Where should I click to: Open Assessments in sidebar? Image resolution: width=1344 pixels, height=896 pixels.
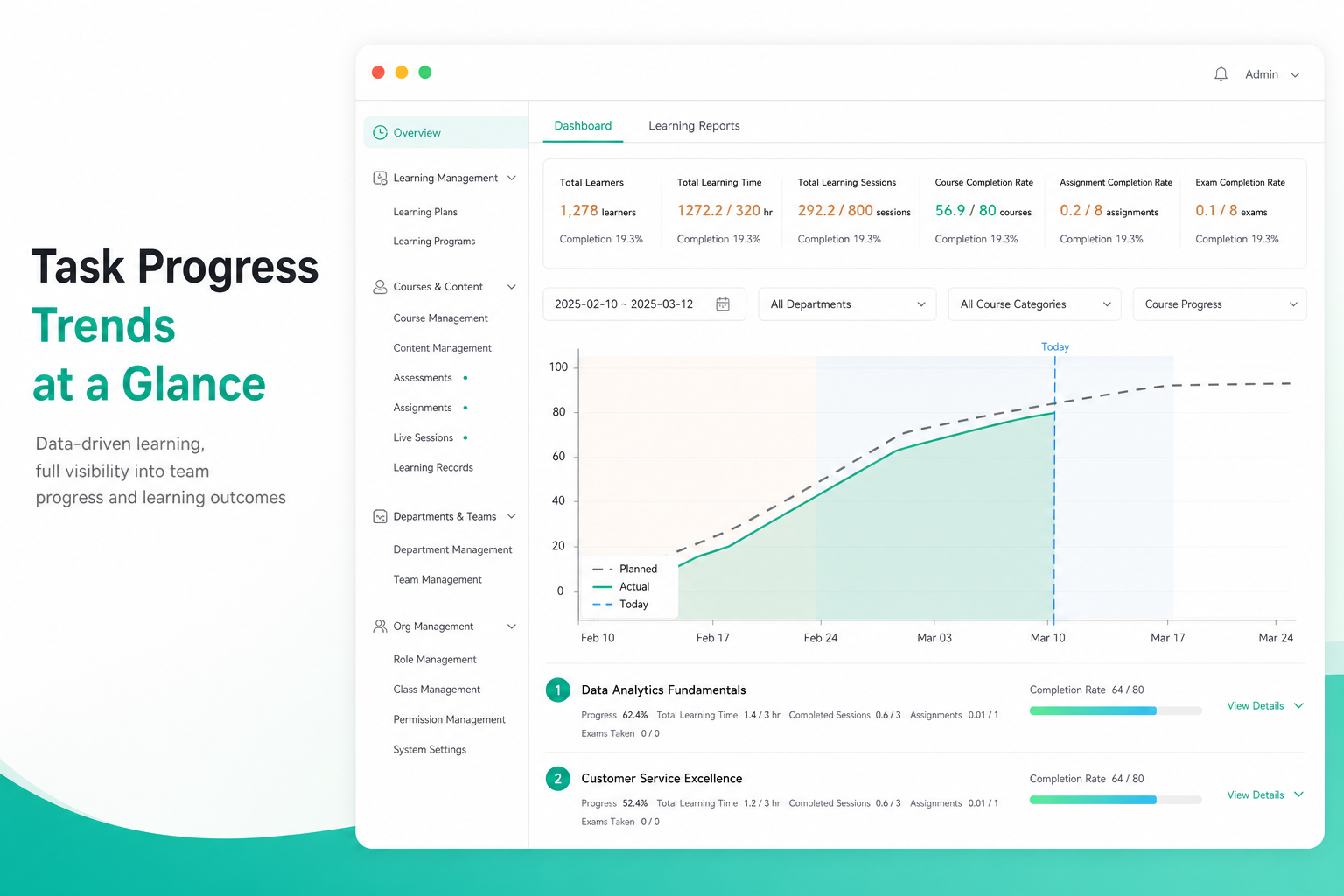tap(423, 378)
